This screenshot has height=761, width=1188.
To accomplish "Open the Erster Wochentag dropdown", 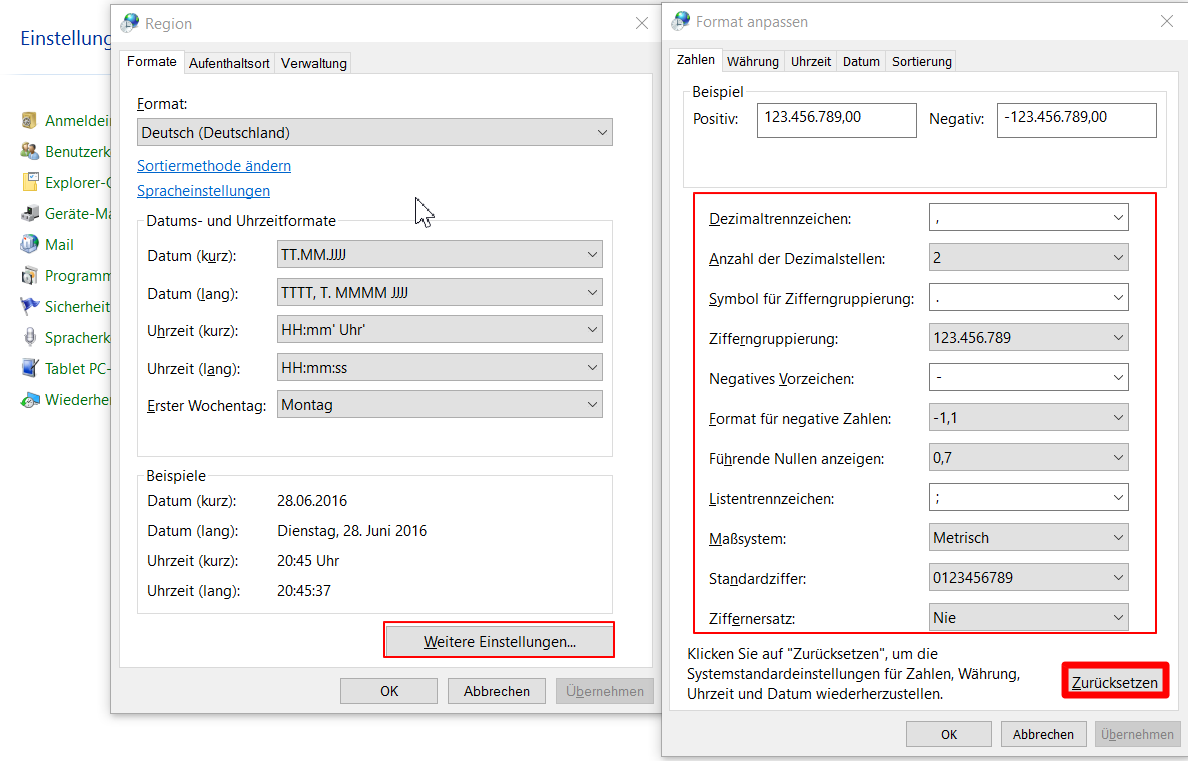I will [x=439, y=405].
